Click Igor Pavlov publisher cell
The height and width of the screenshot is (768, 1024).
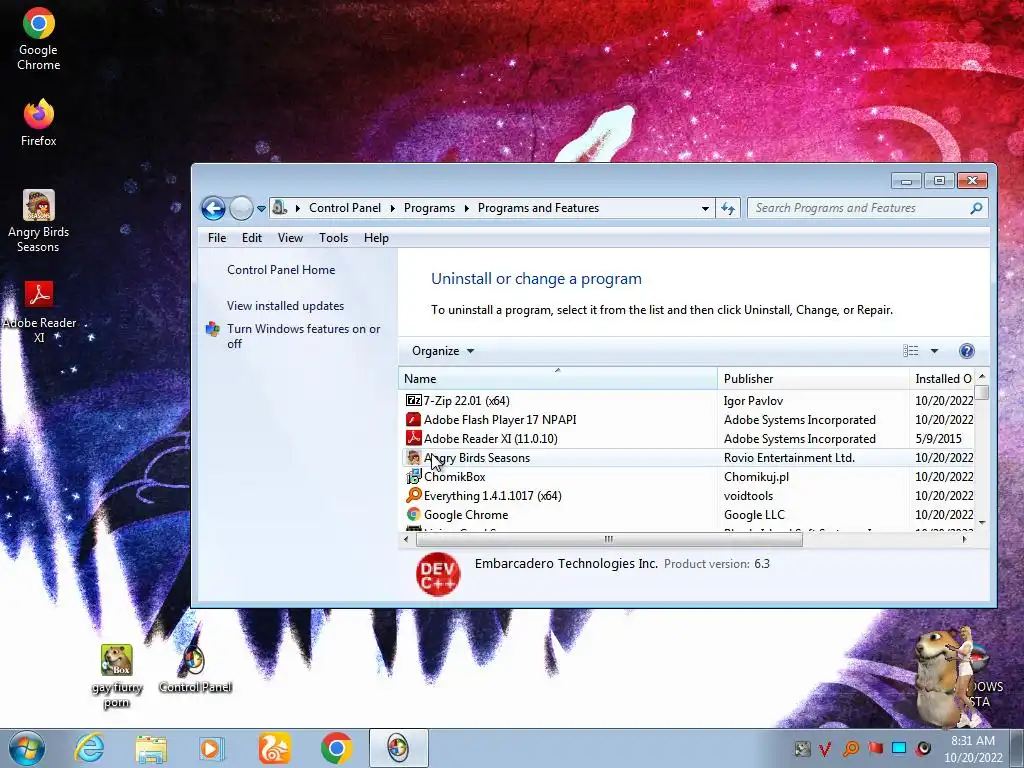tap(753, 400)
